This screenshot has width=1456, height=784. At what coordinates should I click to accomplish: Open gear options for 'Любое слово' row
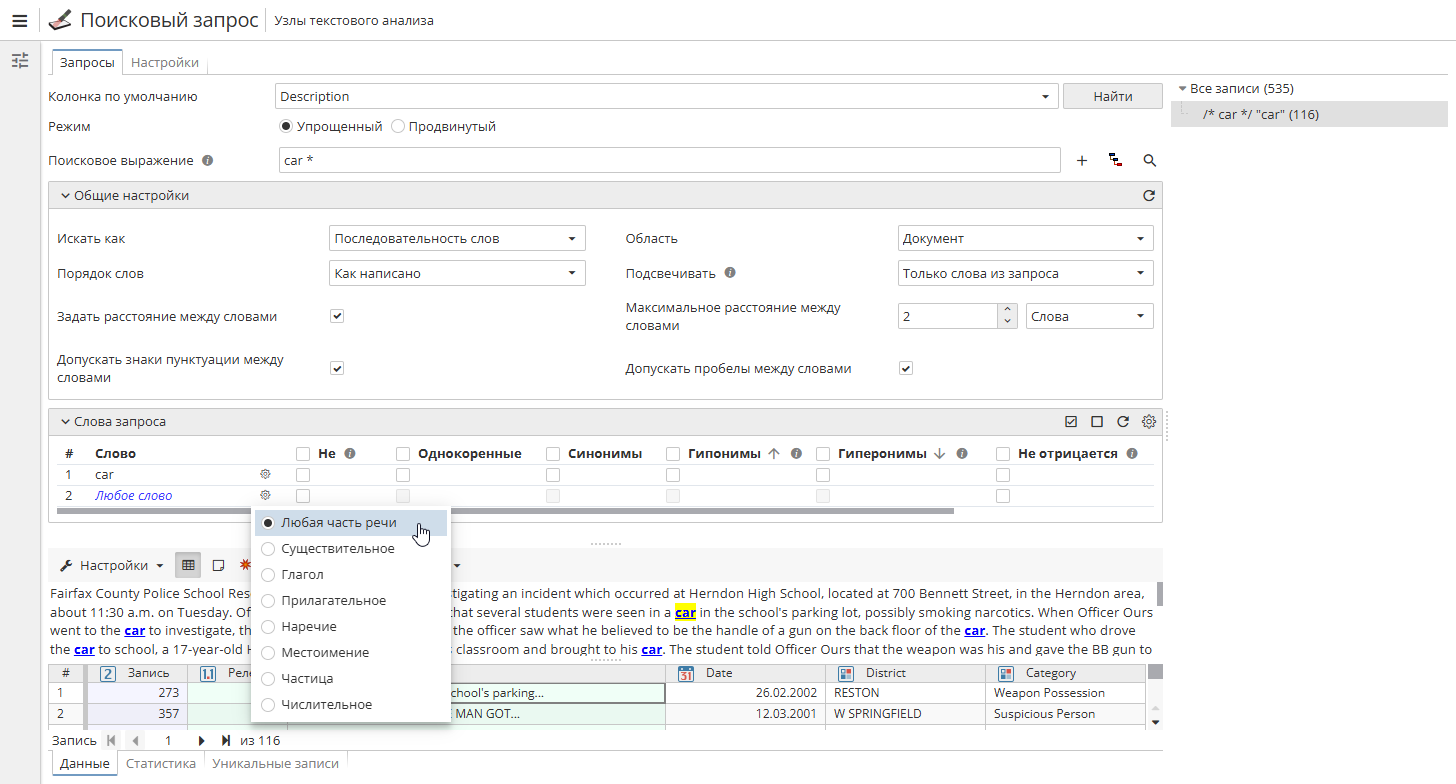click(x=265, y=495)
